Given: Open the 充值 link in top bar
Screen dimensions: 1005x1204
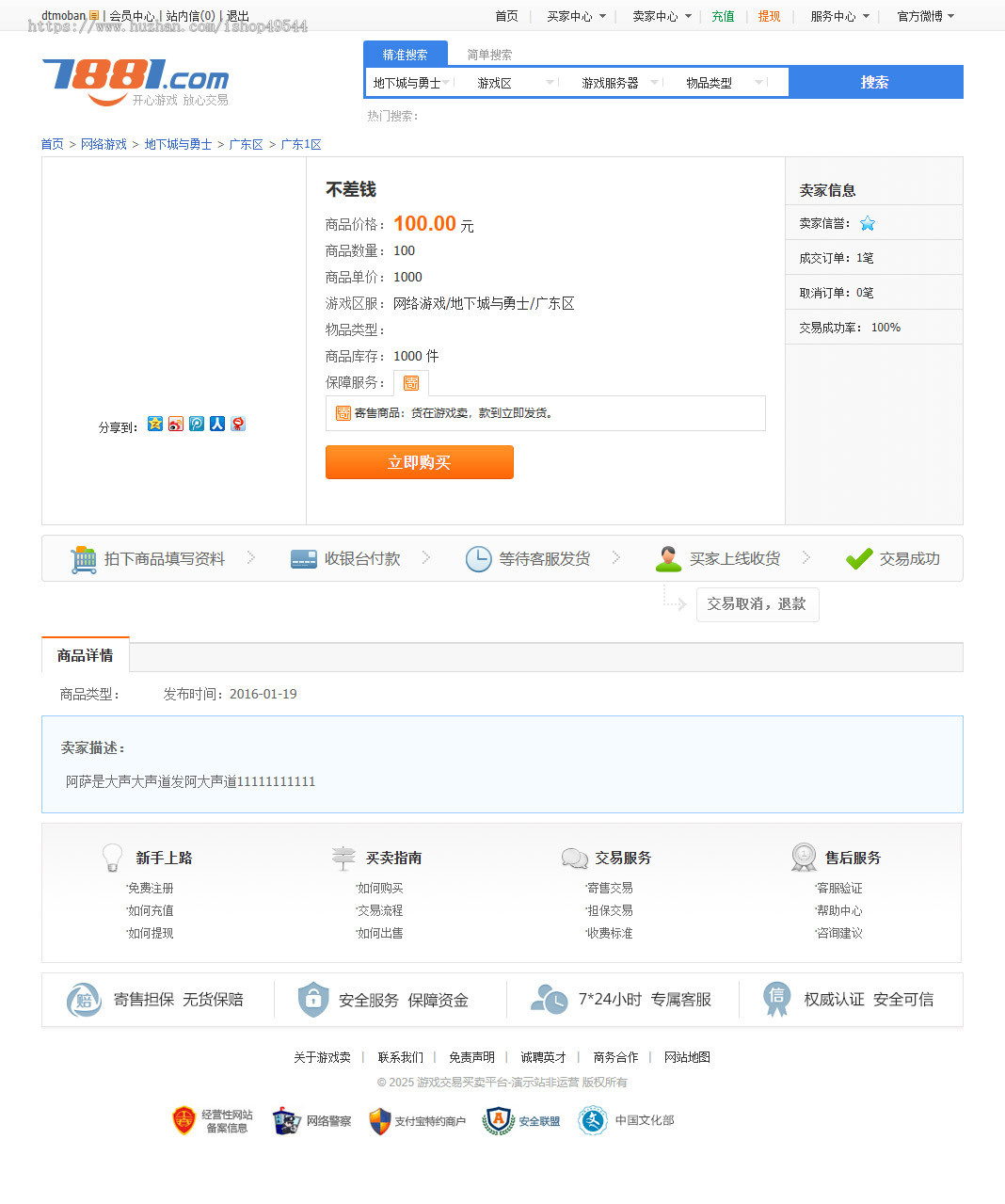Looking at the screenshot, I should (723, 16).
